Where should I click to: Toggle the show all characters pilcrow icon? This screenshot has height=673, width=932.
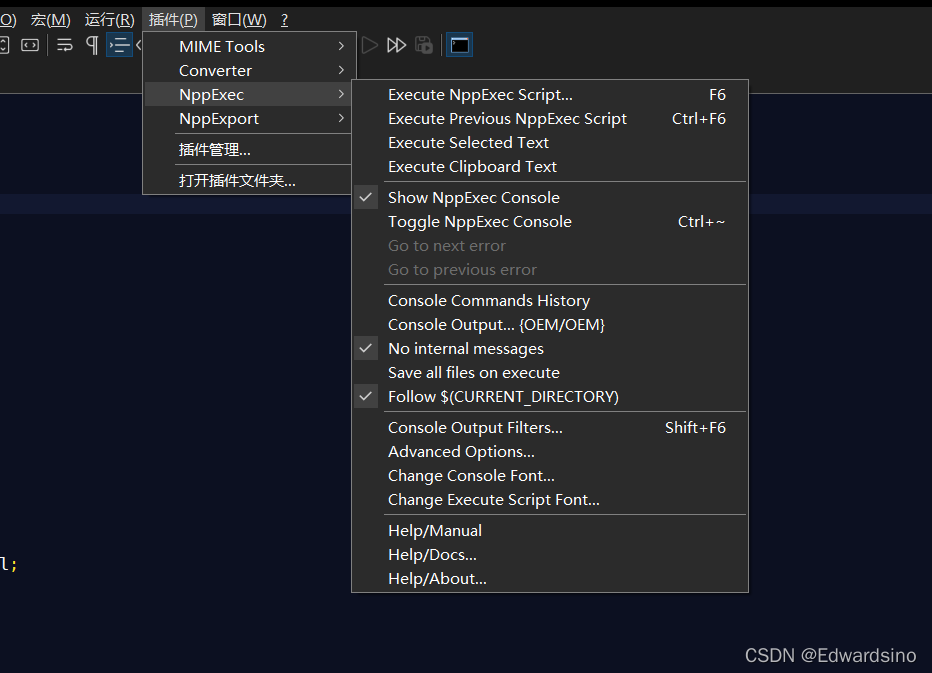(92, 45)
